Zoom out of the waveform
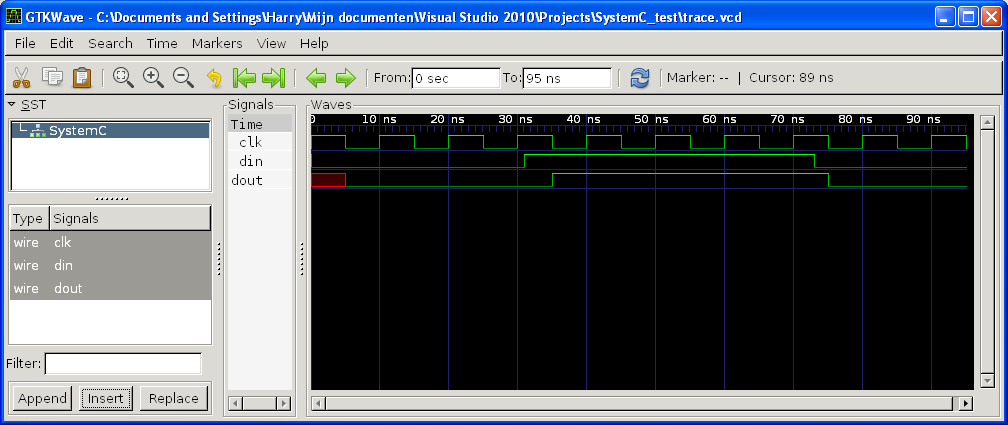The image size is (1008, 425). pyautogui.click(x=183, y=78)
